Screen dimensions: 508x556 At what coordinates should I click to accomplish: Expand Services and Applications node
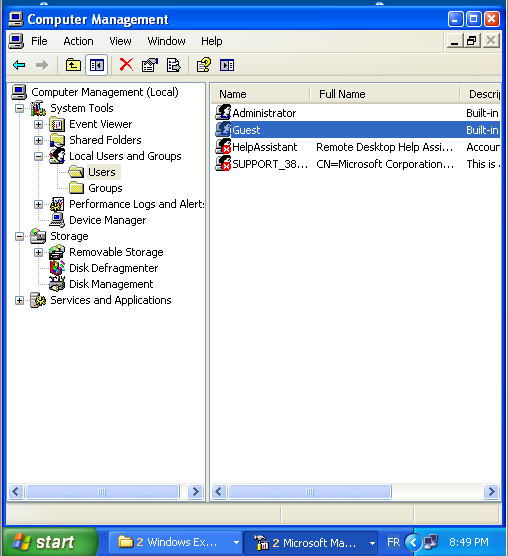click(x=19, y=301)
